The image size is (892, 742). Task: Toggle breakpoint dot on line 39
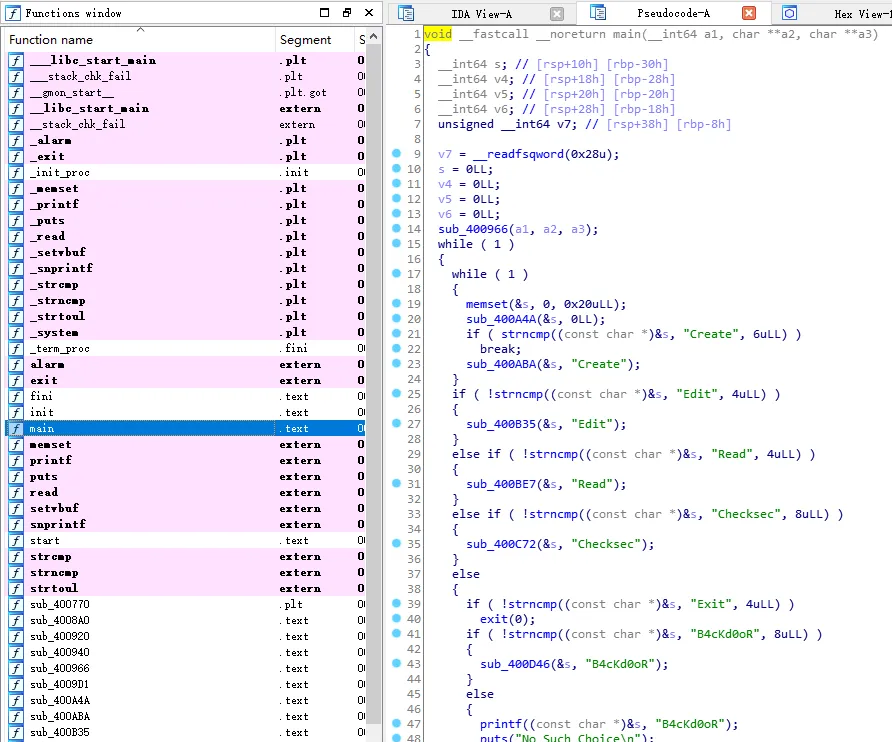click(x=397, y=603)
